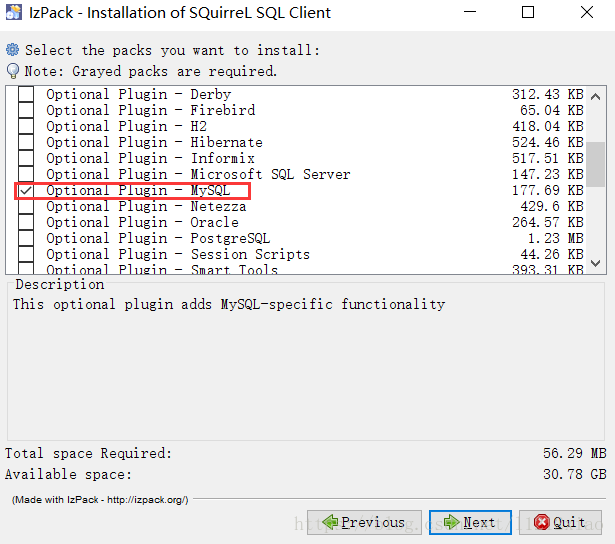Viewport: 615px width, 544px height.
Task: Click the pack list scrollbar thumb
Action: (595, 164)
